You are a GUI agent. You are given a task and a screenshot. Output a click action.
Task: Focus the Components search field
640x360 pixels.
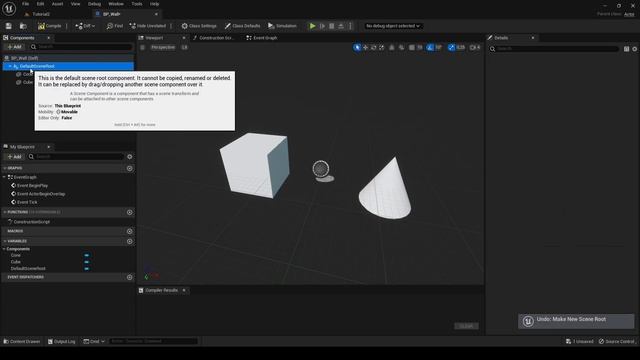[82, 47]
